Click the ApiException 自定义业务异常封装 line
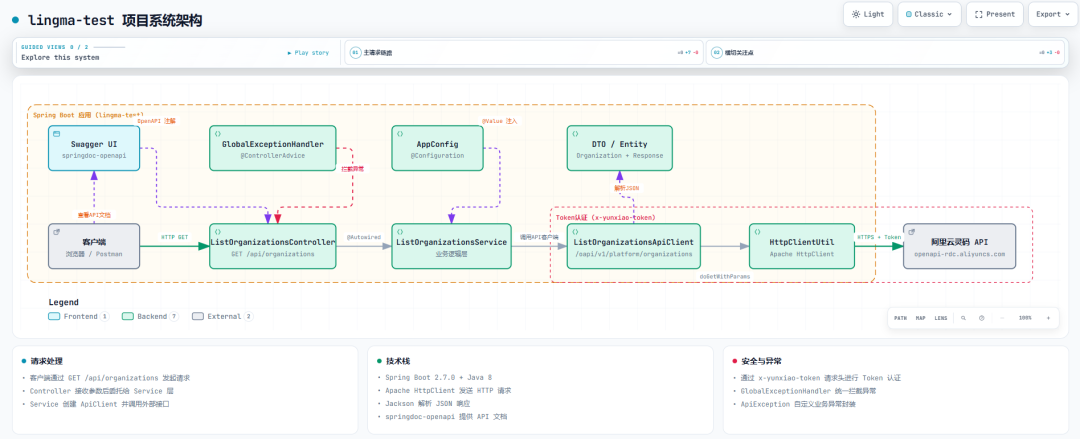 [798, 404]
